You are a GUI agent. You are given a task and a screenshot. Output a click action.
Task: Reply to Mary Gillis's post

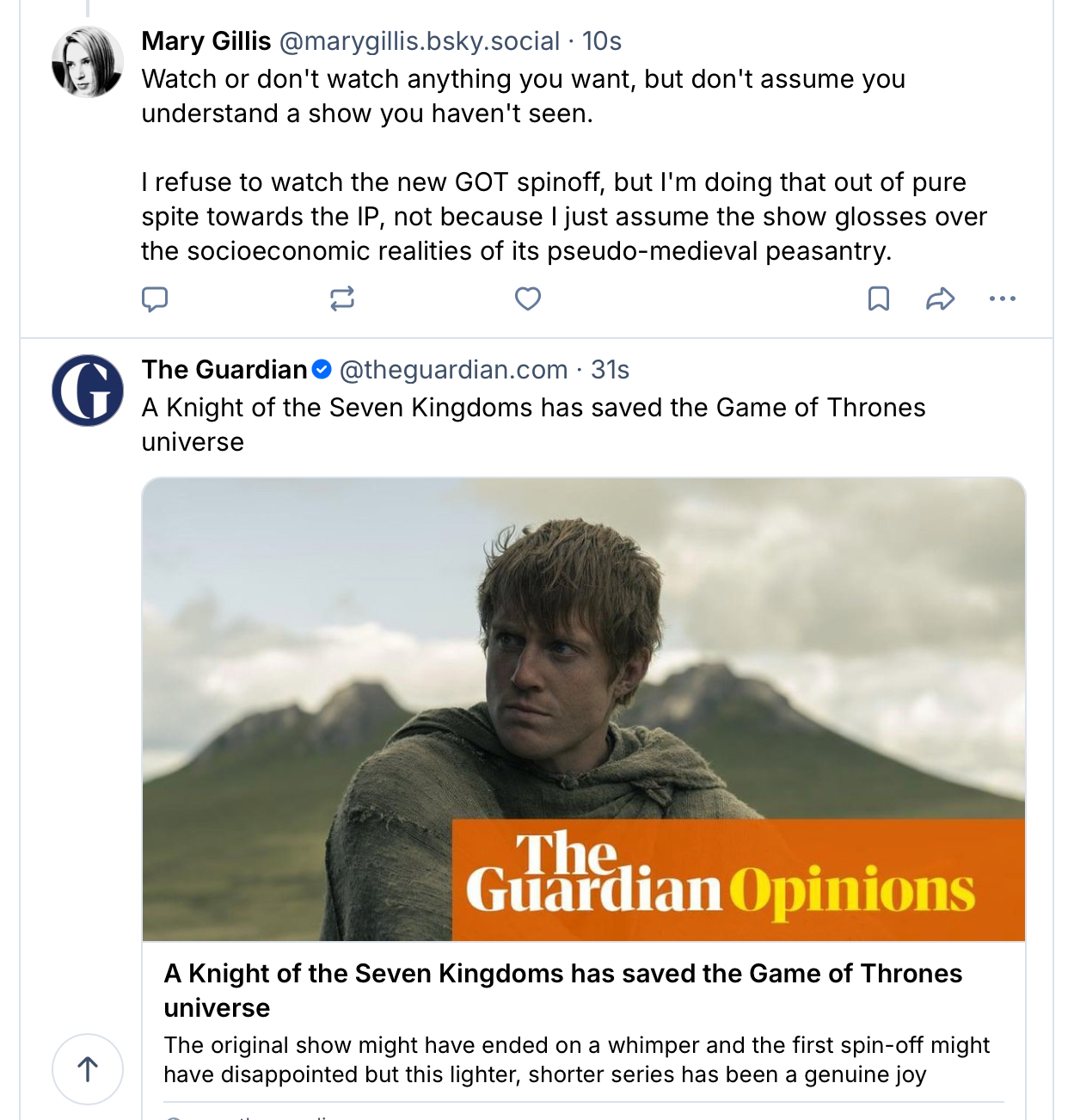[155, 299]
